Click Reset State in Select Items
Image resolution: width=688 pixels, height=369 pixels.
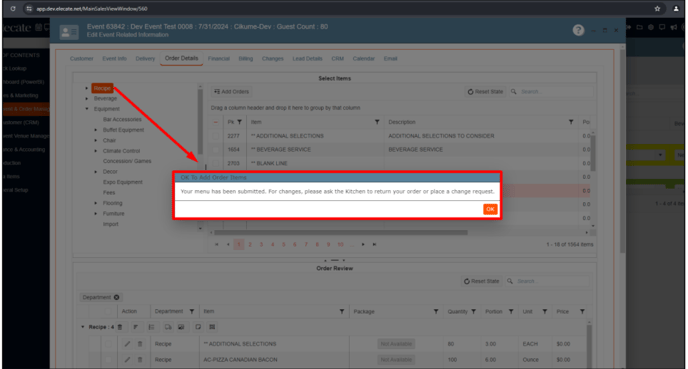click(485, 92)
